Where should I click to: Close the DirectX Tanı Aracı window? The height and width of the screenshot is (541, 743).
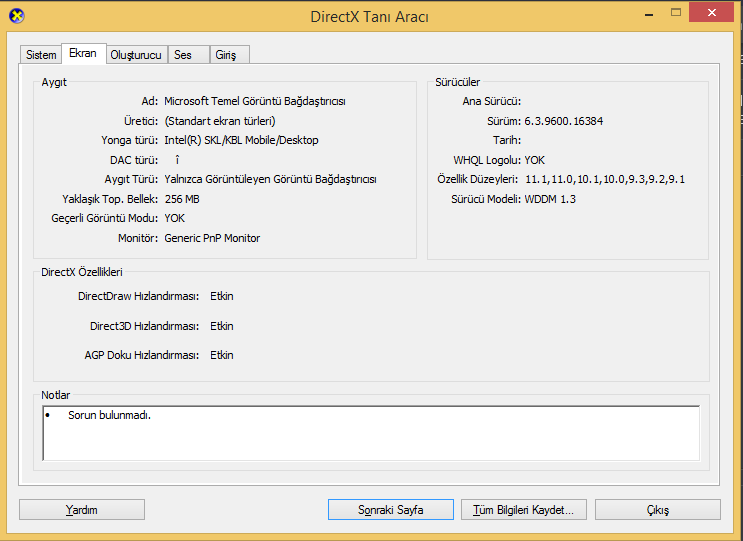(x=711, y=13)
